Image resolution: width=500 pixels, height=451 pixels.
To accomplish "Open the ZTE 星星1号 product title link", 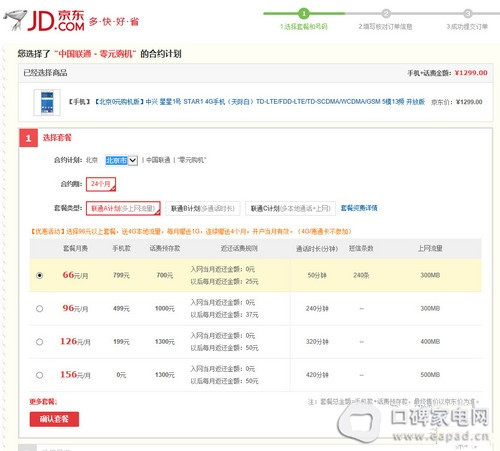I will [x=259, y=101].
